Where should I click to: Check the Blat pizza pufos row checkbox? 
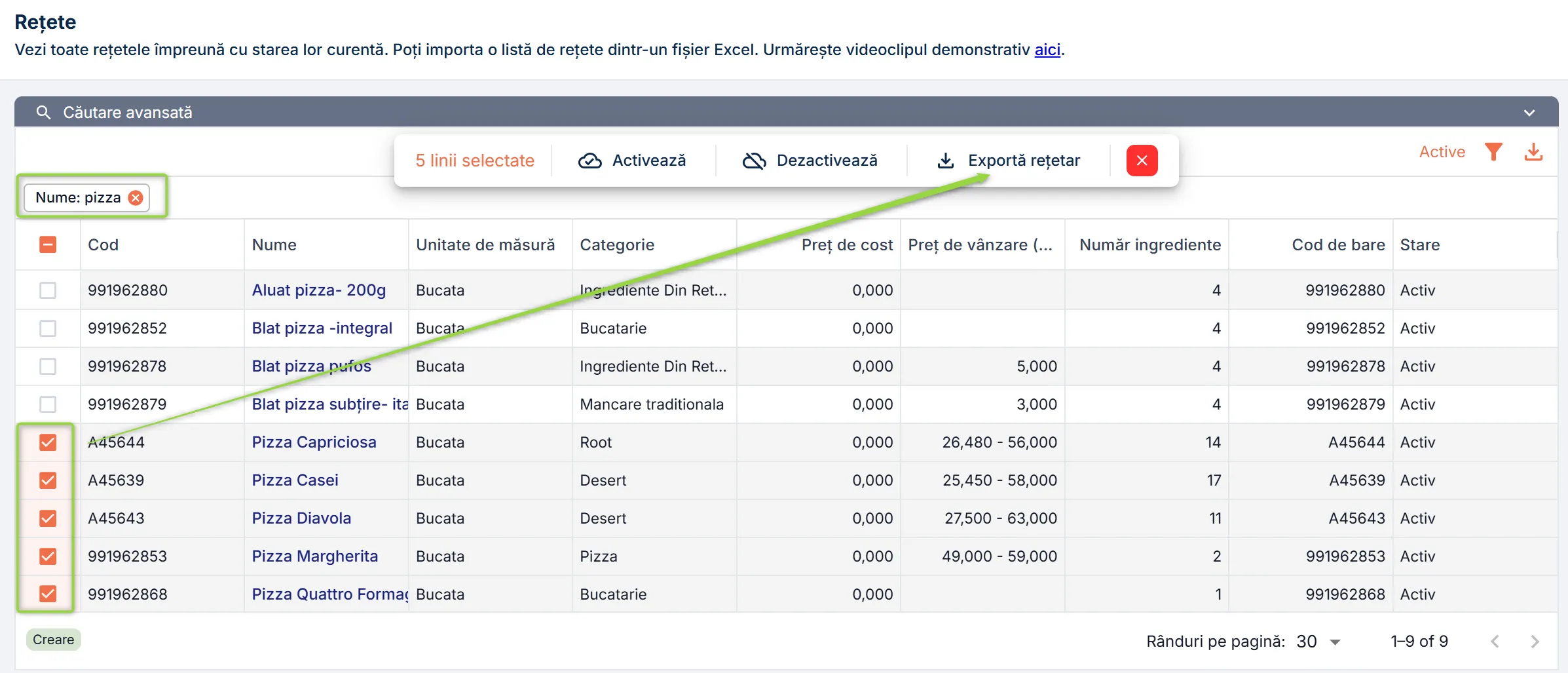(48, 366)
